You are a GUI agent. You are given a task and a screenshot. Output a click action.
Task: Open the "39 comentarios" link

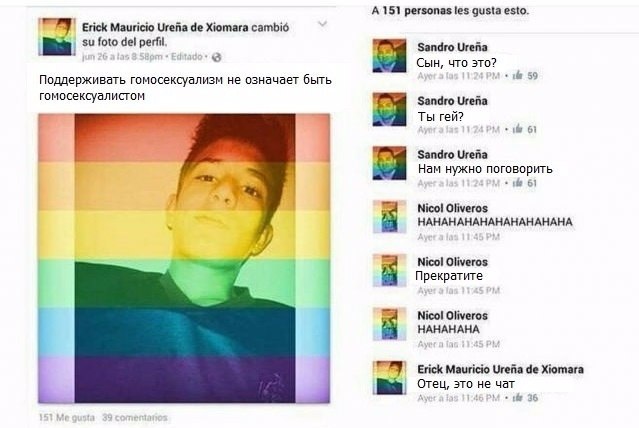tap(134, 417)
